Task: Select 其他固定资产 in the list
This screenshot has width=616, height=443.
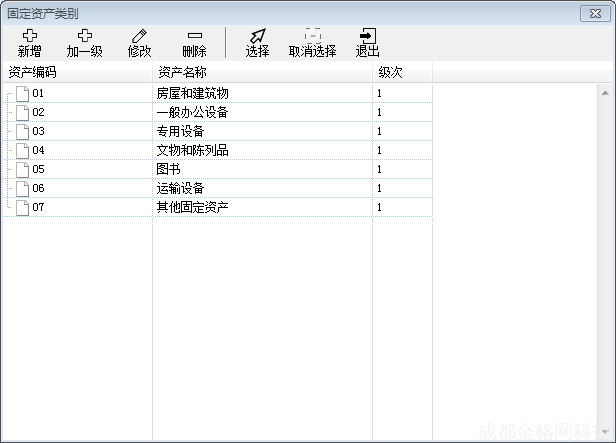Action: click(192, 207)
